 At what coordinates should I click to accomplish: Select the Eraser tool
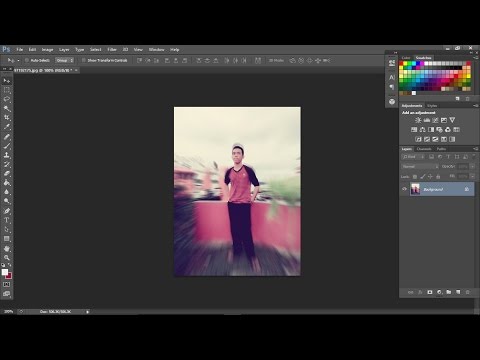pyautogui.click(x=7, y=173)
